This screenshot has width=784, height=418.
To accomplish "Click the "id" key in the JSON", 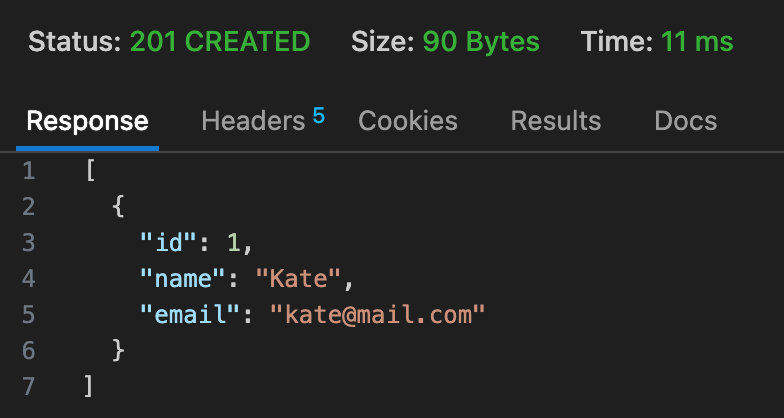I will pyautogui.click(x=168, y=243).
